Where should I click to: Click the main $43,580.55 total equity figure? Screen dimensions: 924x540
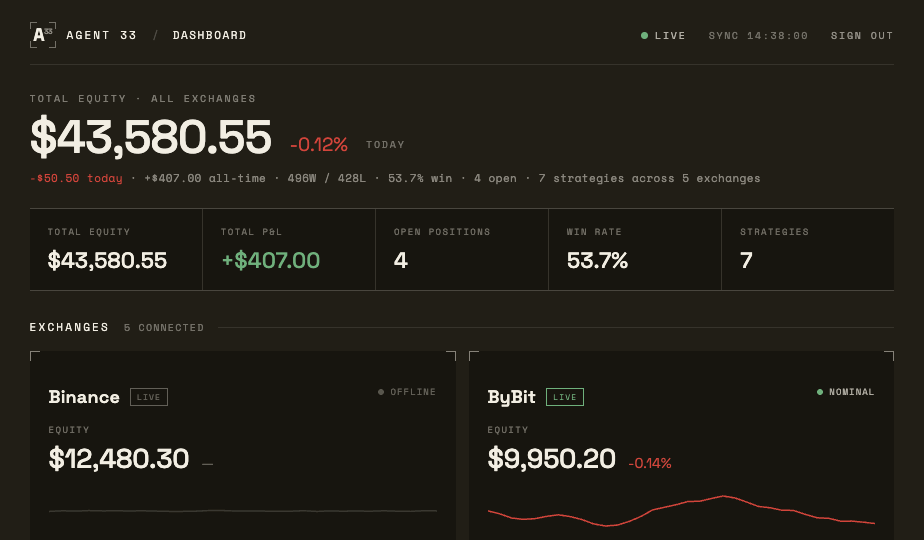(151, 137)
